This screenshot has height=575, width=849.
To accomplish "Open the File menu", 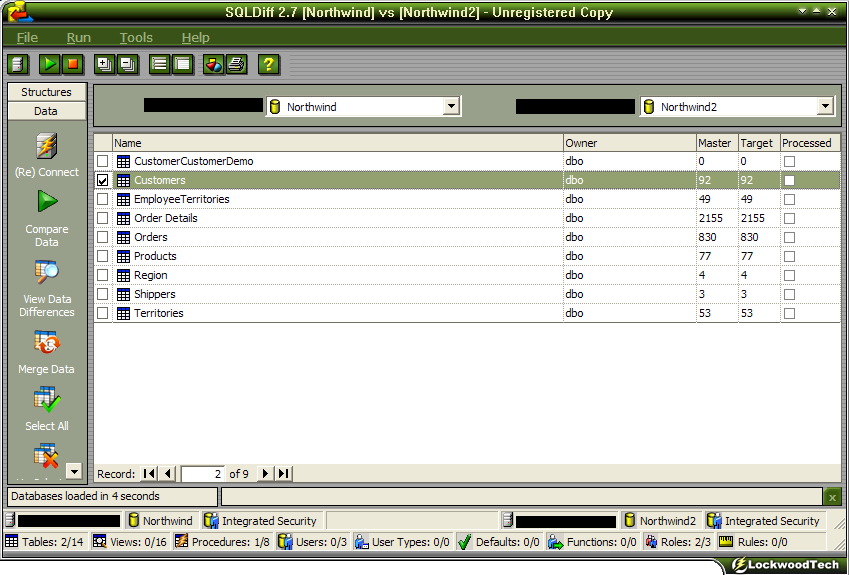I will (x=27, y=37).
